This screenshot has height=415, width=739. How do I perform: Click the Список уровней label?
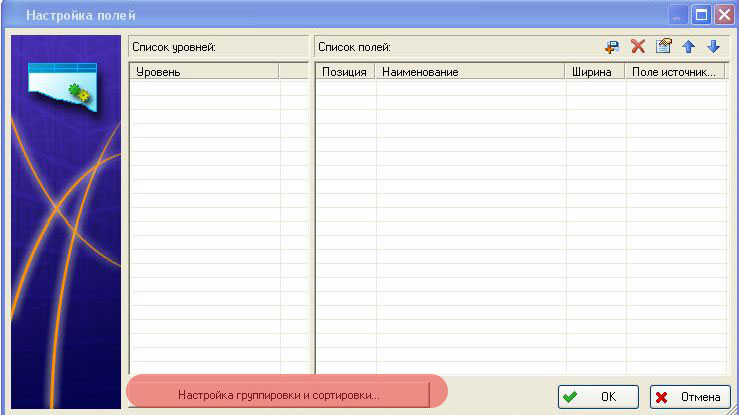174,47
